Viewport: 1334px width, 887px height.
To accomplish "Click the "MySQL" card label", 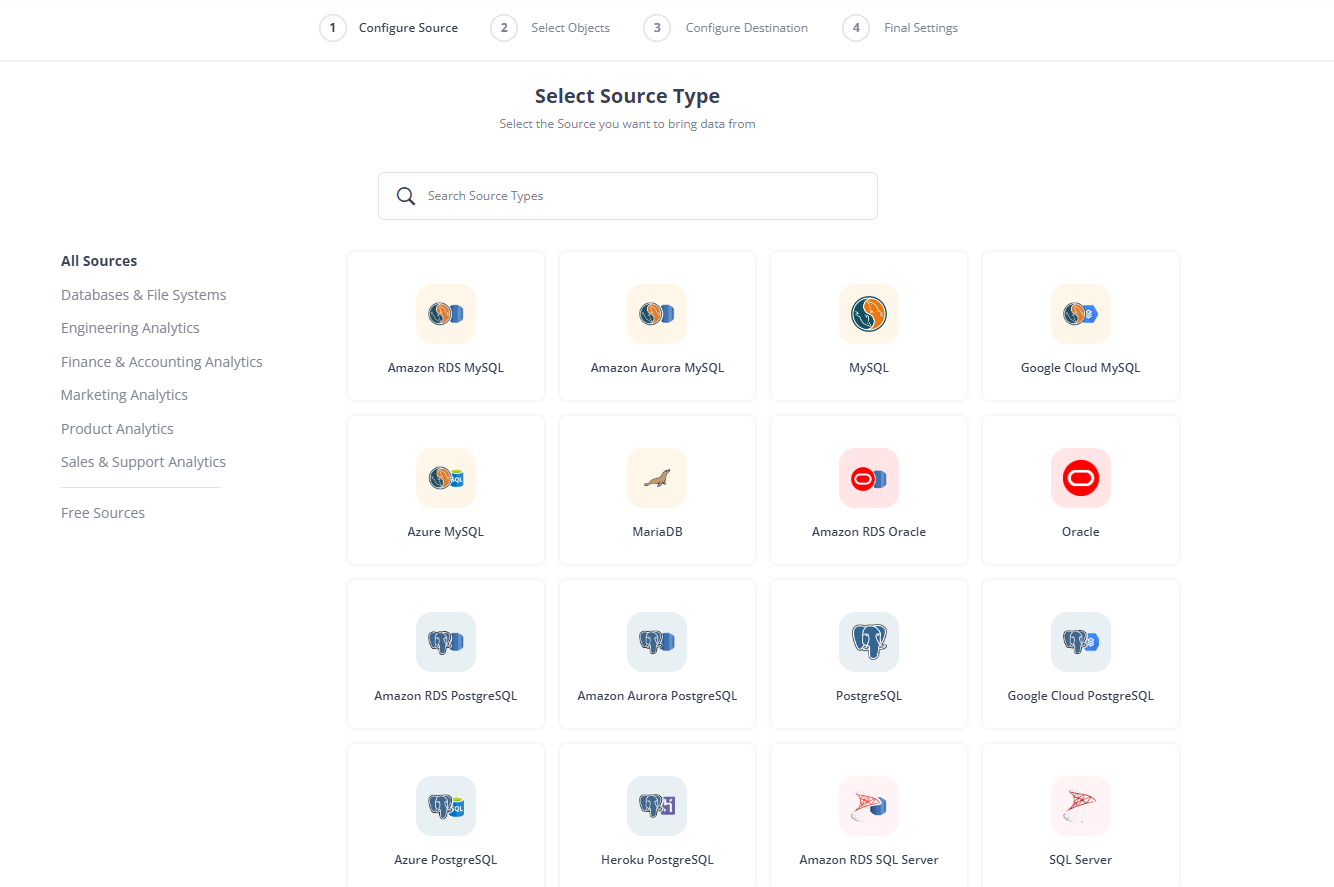I will [869, 368].
